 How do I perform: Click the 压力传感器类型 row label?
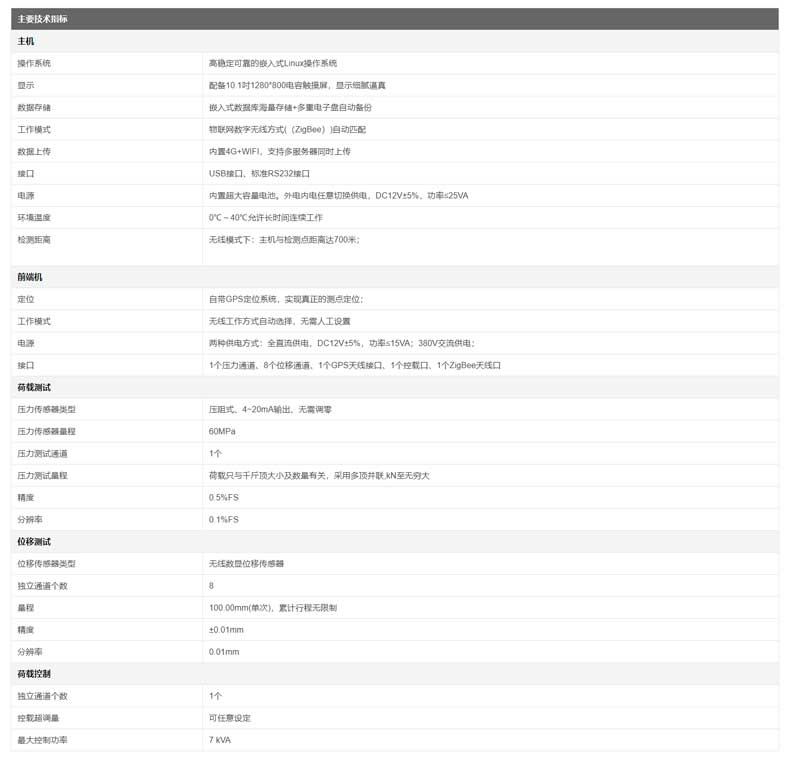pos(46,409)
